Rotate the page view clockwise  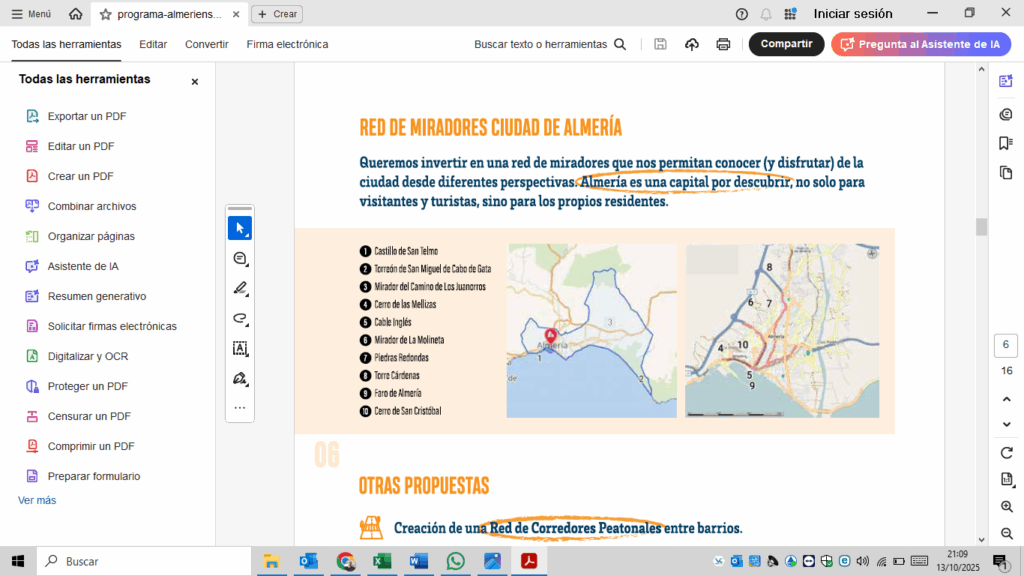point(1006,453)
